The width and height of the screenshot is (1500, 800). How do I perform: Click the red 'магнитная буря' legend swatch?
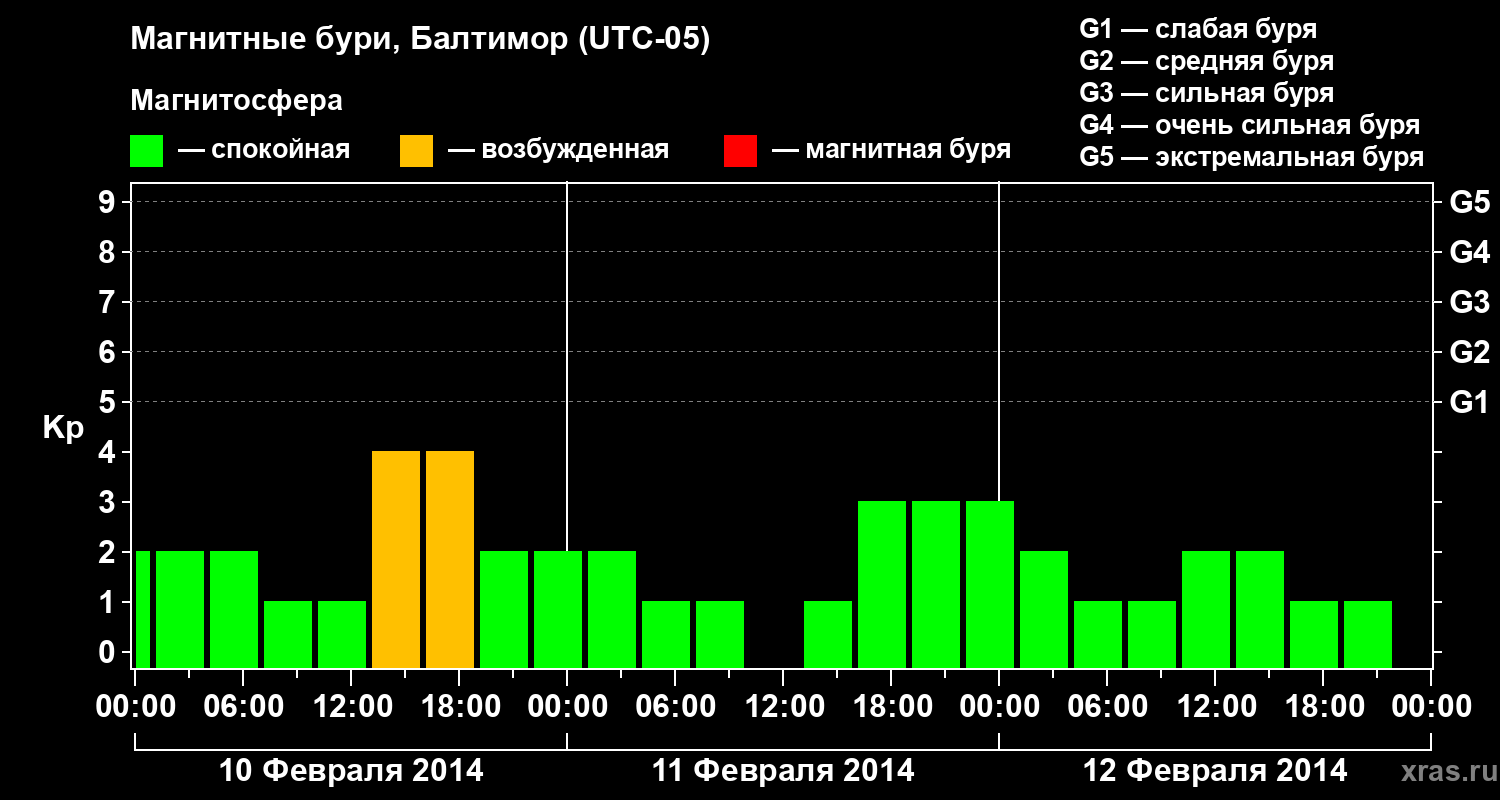pyautogui.click(x=740, y=151)
